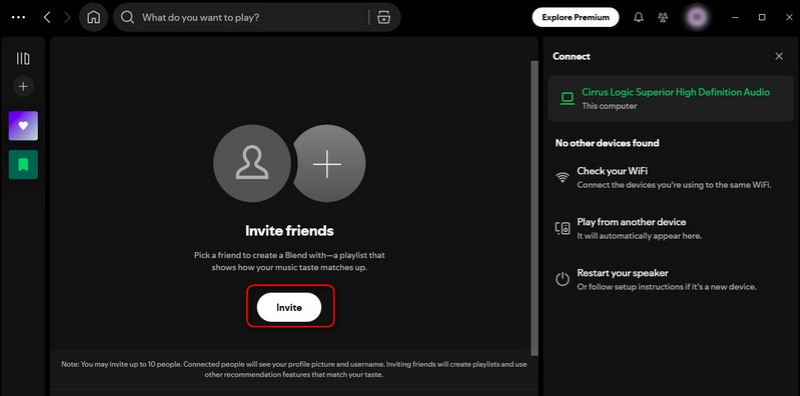Click 'This computer' label
Image resolution: width=800 pixels, height=396 pixels.
click(609, 106)
